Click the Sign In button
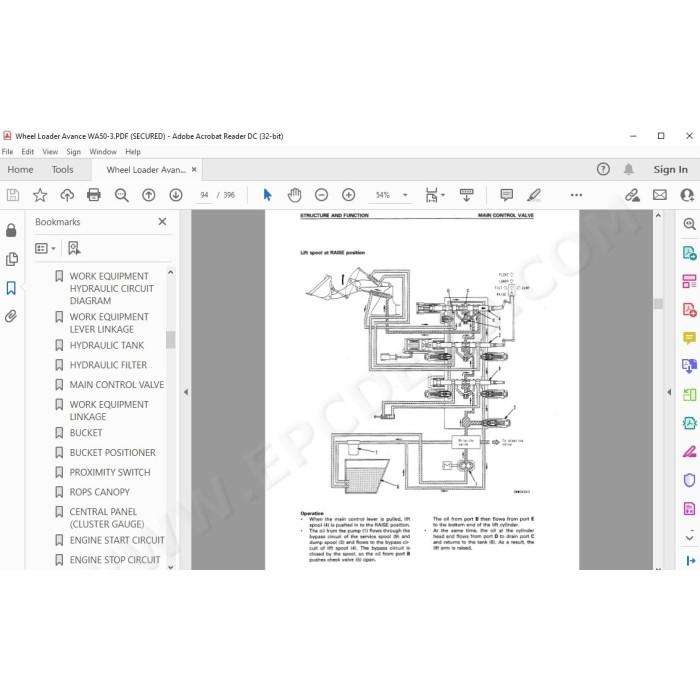The width and height of the screenshot is (700, 700). [x=670, y=170]
